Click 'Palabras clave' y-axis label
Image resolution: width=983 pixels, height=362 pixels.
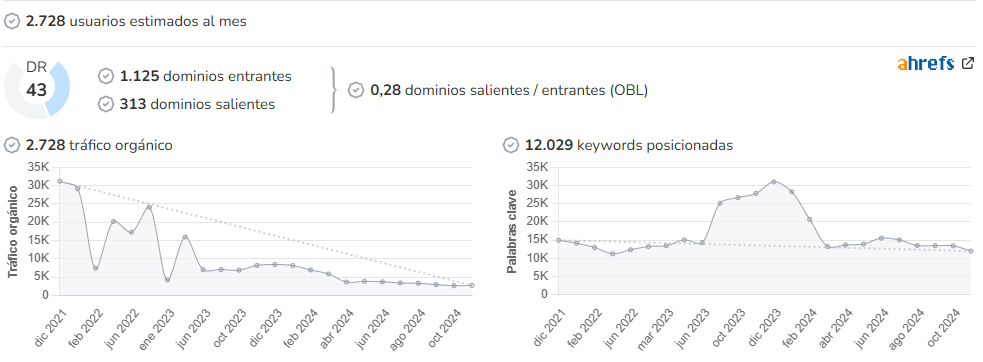(512, 231)
